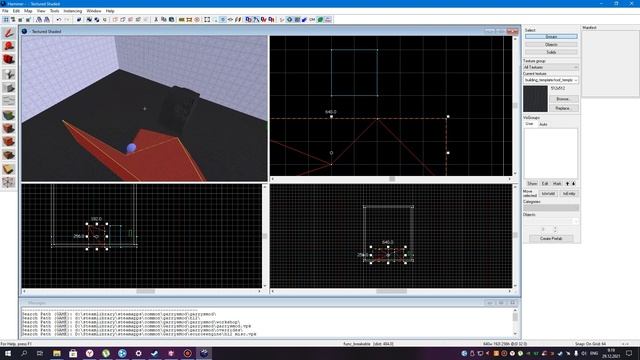Set selection mode to Groups
The image size is (640, 360).
[x=551, y=37]
